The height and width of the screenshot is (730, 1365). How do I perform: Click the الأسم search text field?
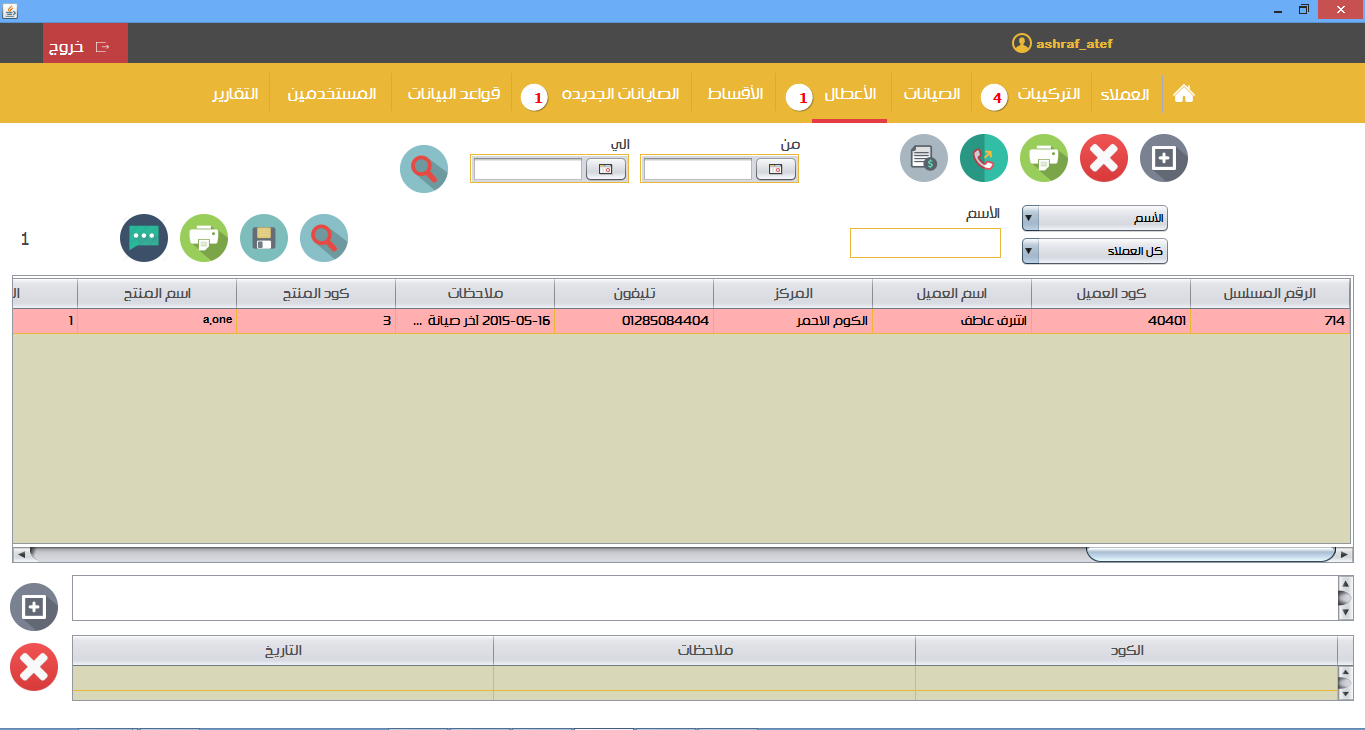click(925, 243)
